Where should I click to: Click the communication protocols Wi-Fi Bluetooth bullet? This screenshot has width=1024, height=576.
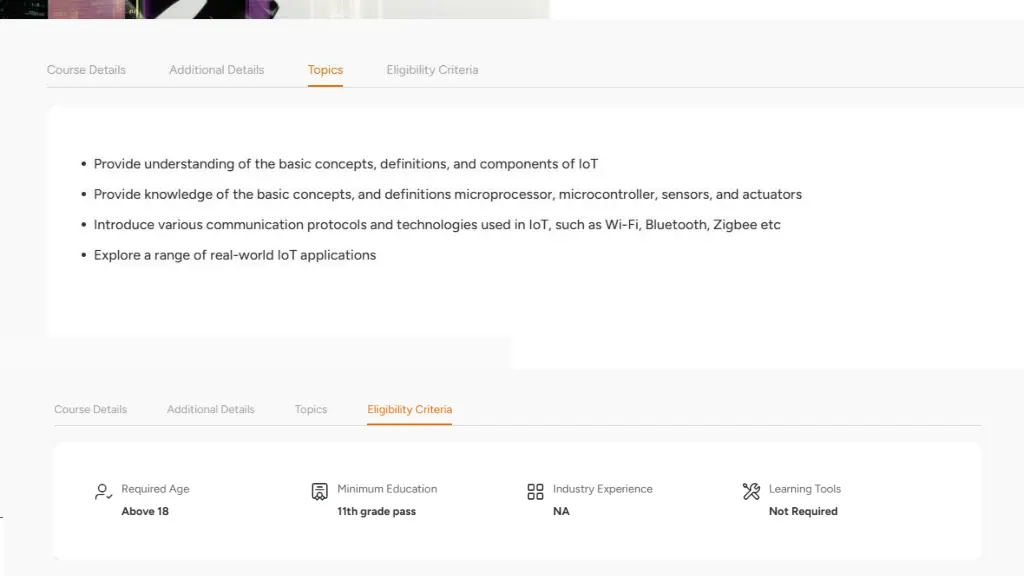point(437,225)
